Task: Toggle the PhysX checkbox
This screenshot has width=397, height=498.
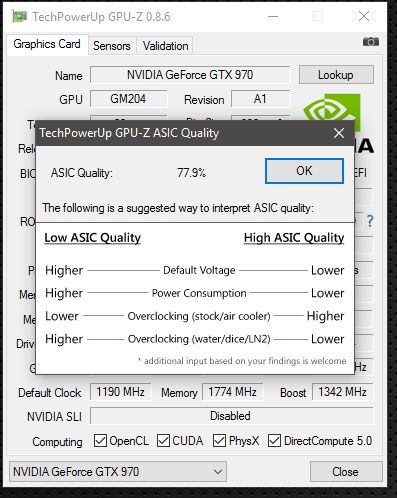Action: tap(219, 441)
